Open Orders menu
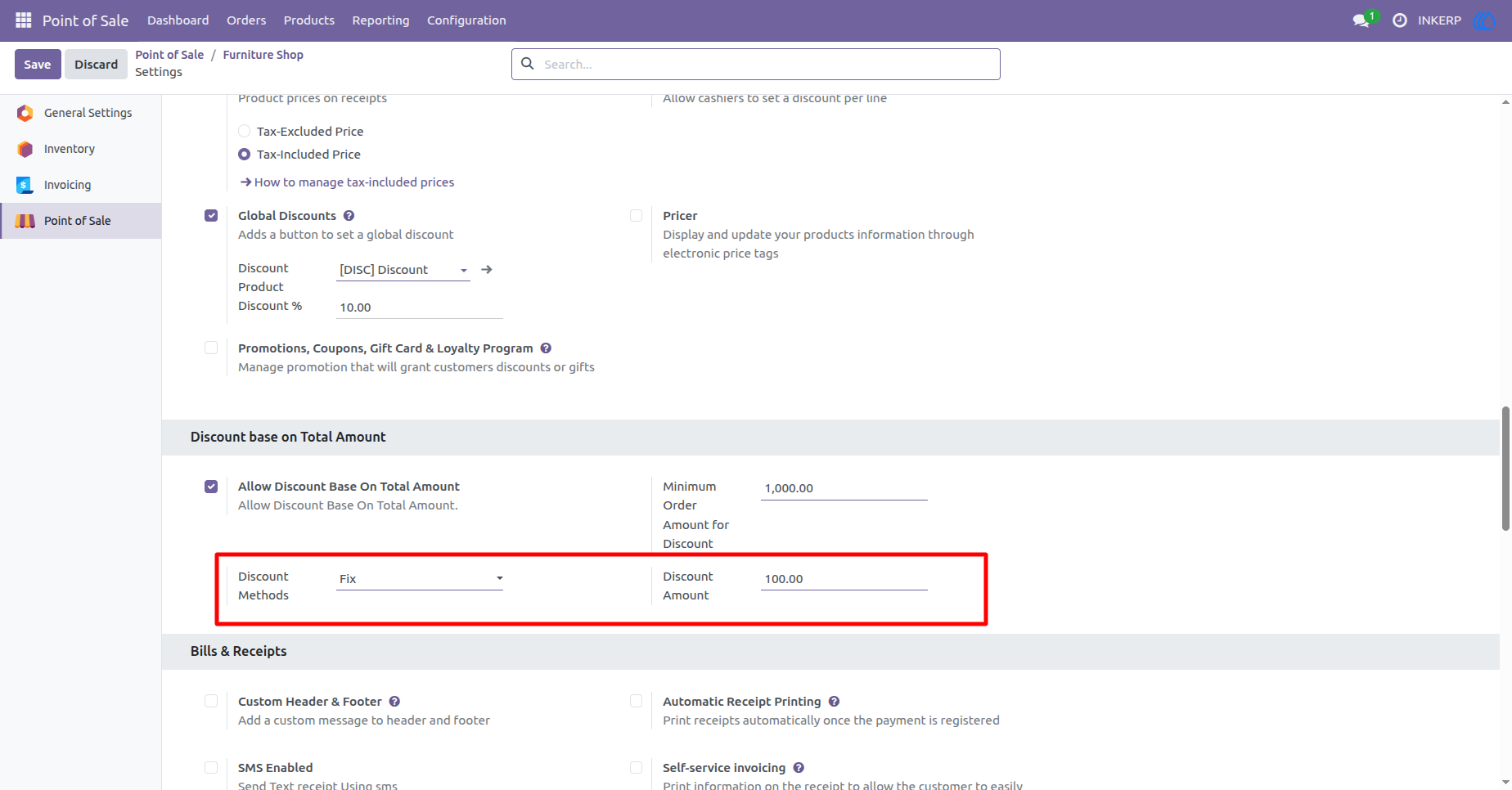Screen dimensions: 1512x790 pyautogui.click(x=246, y=20)
